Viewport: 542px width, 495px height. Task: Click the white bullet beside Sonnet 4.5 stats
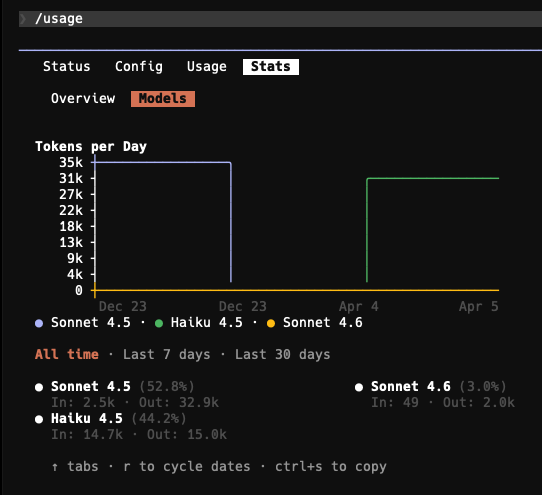click(x=39, y=387)
